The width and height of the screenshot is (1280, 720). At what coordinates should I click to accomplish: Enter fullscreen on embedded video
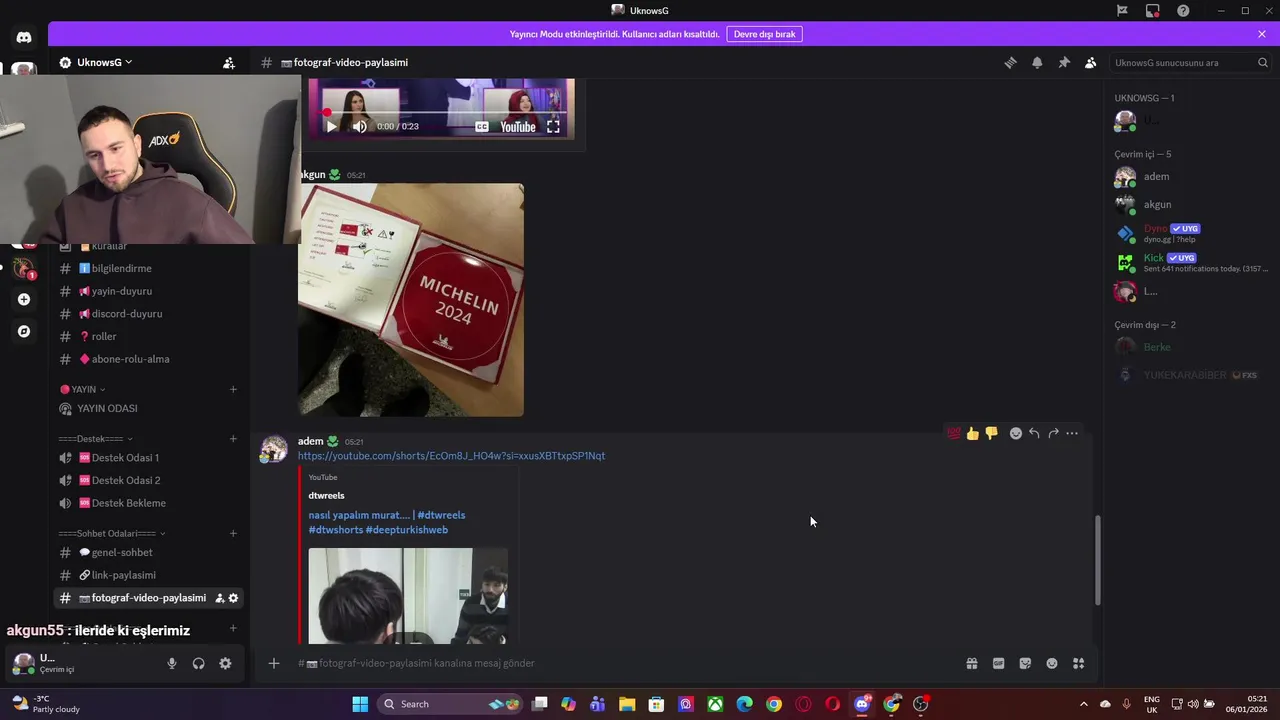coord(553,127)
